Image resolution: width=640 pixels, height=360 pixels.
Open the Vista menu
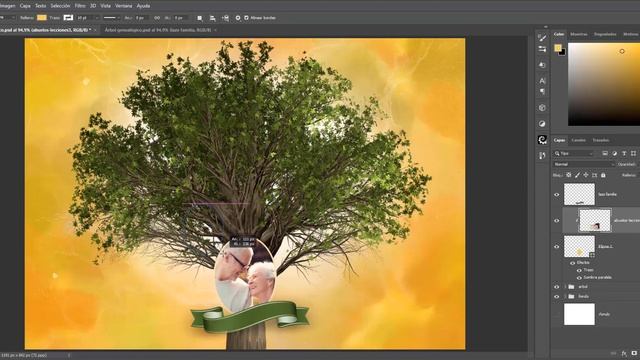pos(105,6)
